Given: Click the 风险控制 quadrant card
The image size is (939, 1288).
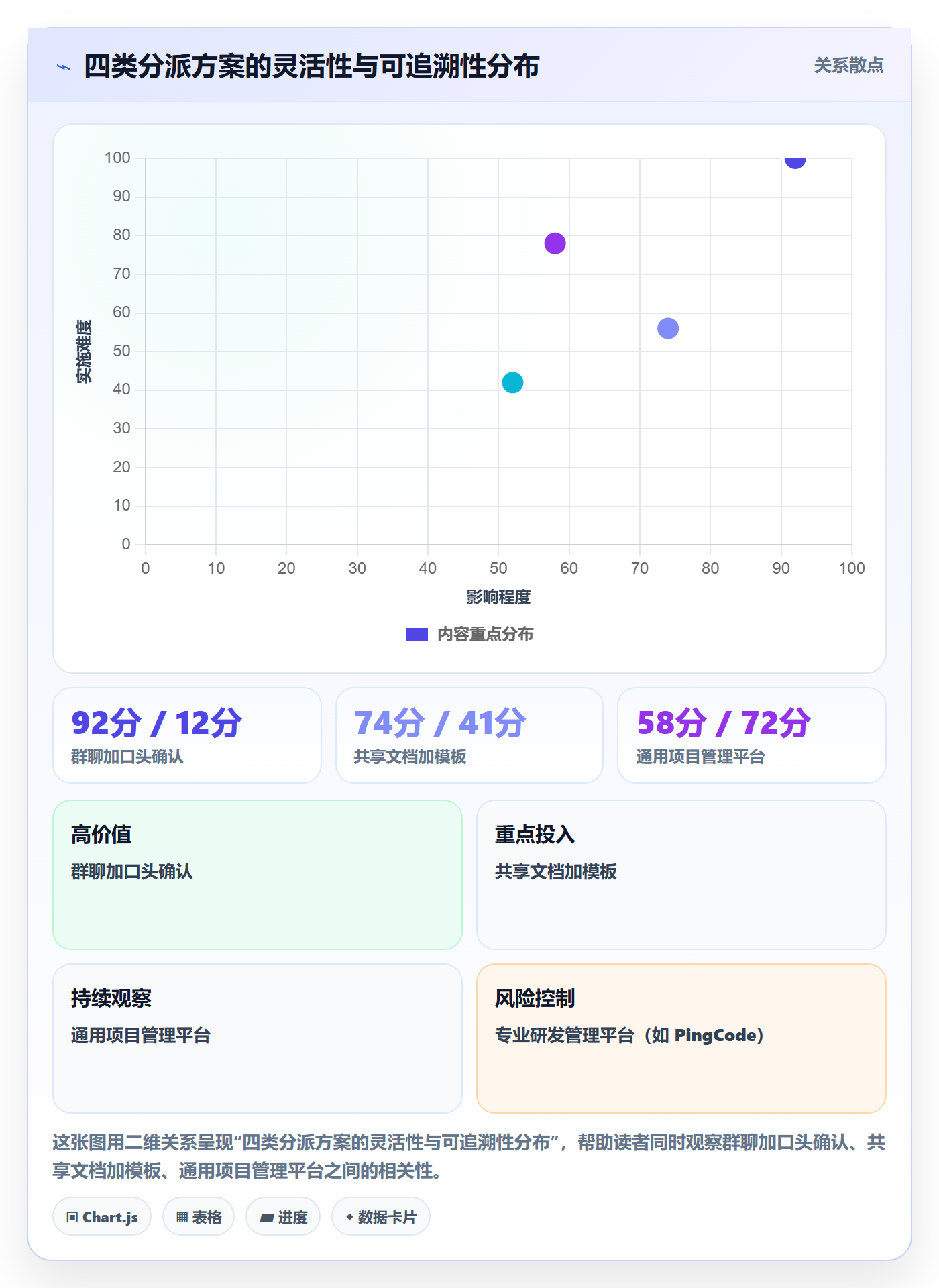Looking at the screenshot, I should pyautogui.click(x=681, y=1038).
